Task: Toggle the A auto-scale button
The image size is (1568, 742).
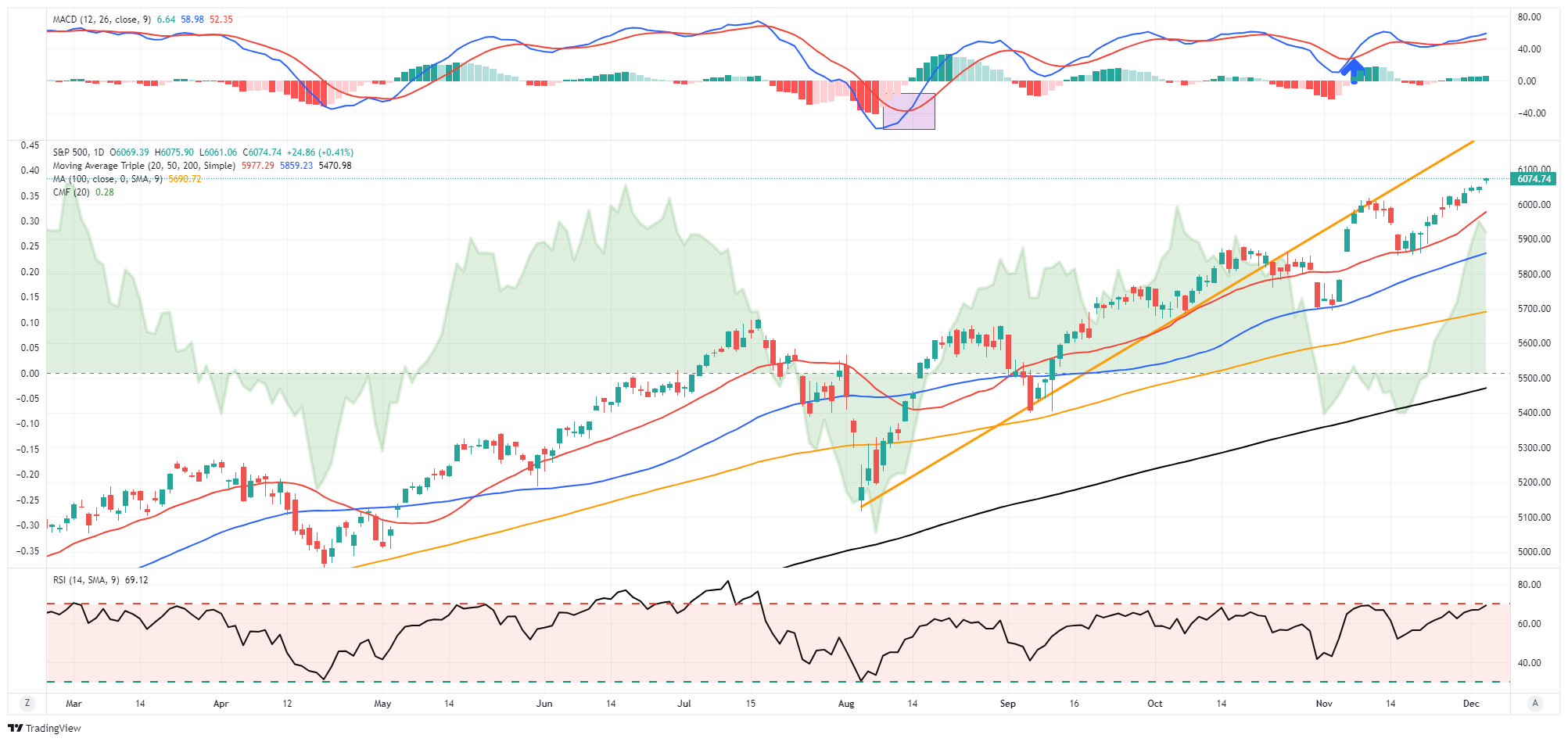Action: pyautogui.click(x=1535, y=703)
